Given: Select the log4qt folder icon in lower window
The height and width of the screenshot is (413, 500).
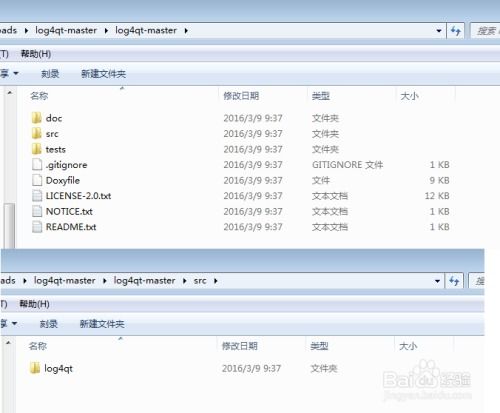Looking at the screenshot, I should (35, 368).
